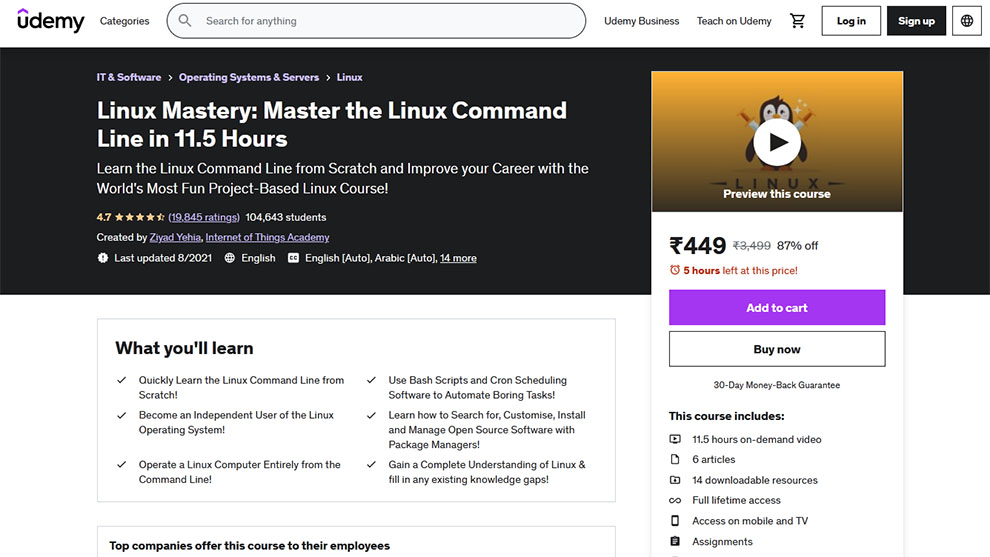This screenshot has width=990, height=557.
Task: Click the articles document icon
Action: (675, 459)
